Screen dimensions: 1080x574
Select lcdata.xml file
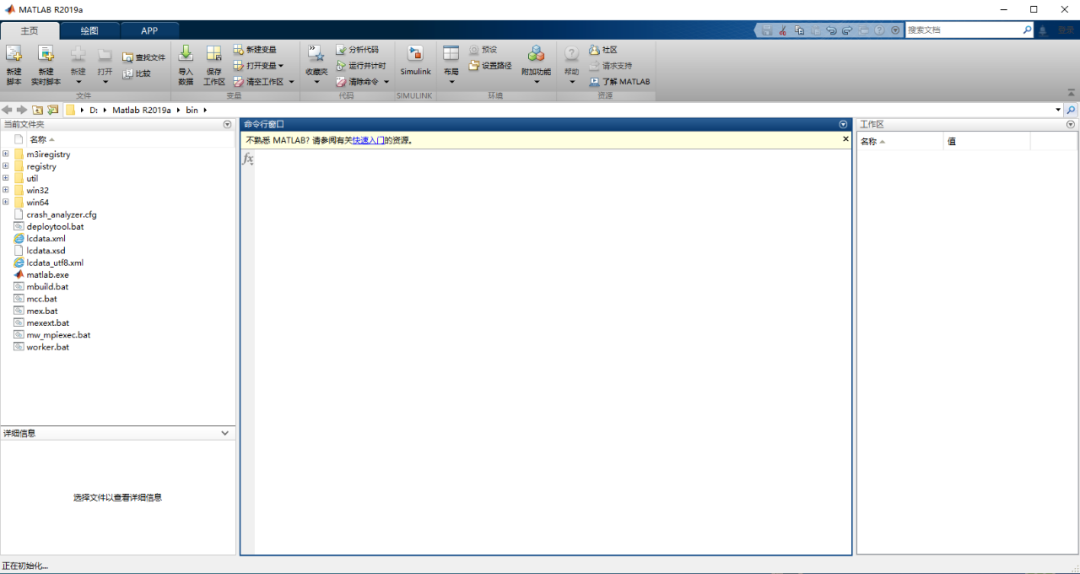45,238
